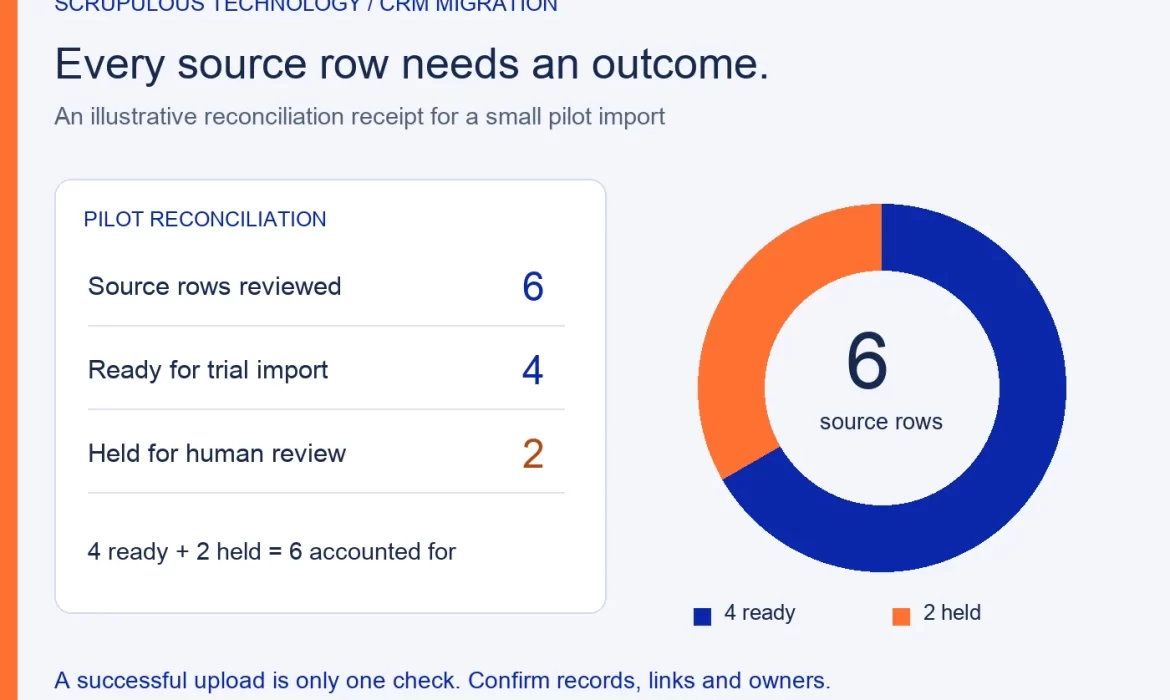Select the 'Held for human review' label
1170x700 pixels.
click(x=217, y=454)
